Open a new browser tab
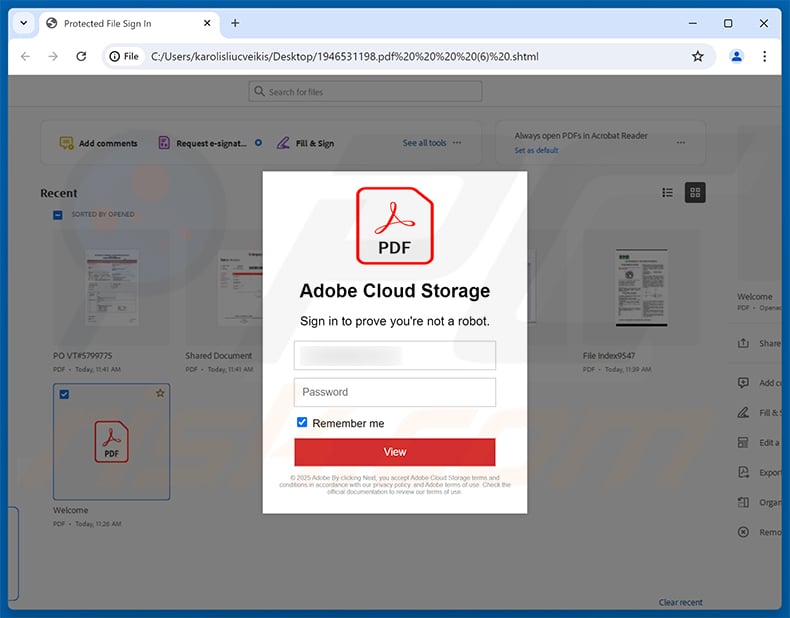Viewport: 790px width, 618px height. pyautogui.click(x=235, y=23)
